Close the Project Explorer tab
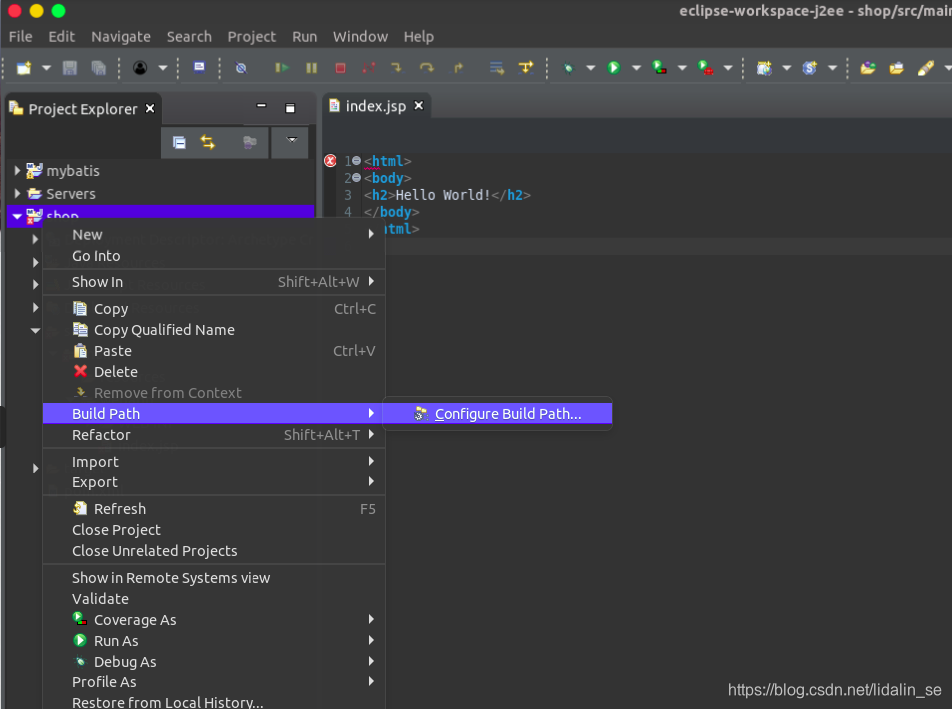 tap(150, 108)
